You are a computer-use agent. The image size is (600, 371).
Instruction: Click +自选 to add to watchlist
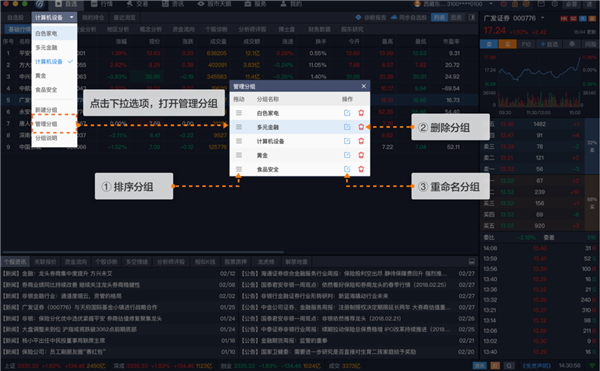549,44
